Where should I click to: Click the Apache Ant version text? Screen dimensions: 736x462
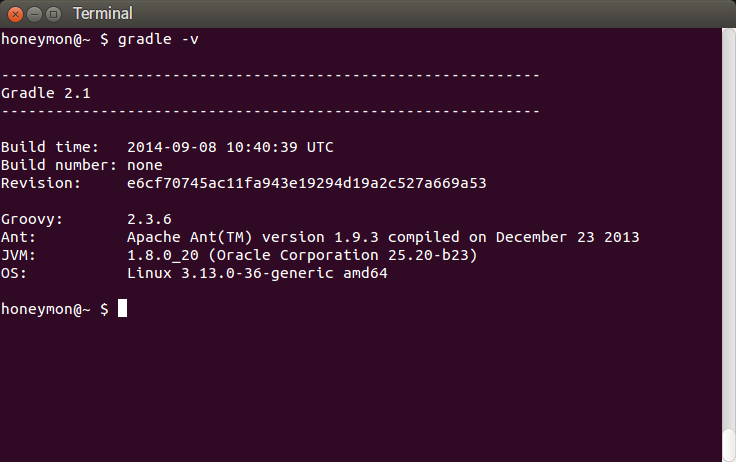click(x=383, y=237)
